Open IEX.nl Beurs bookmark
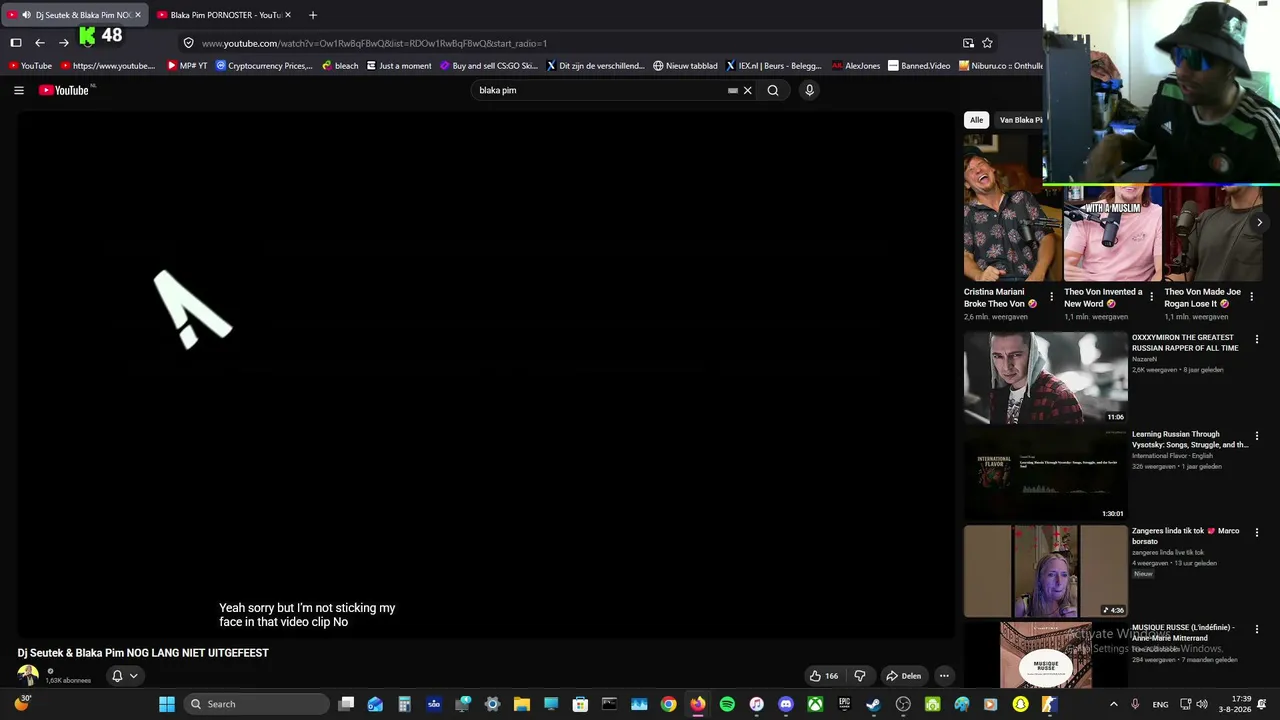 pos(773,66)
